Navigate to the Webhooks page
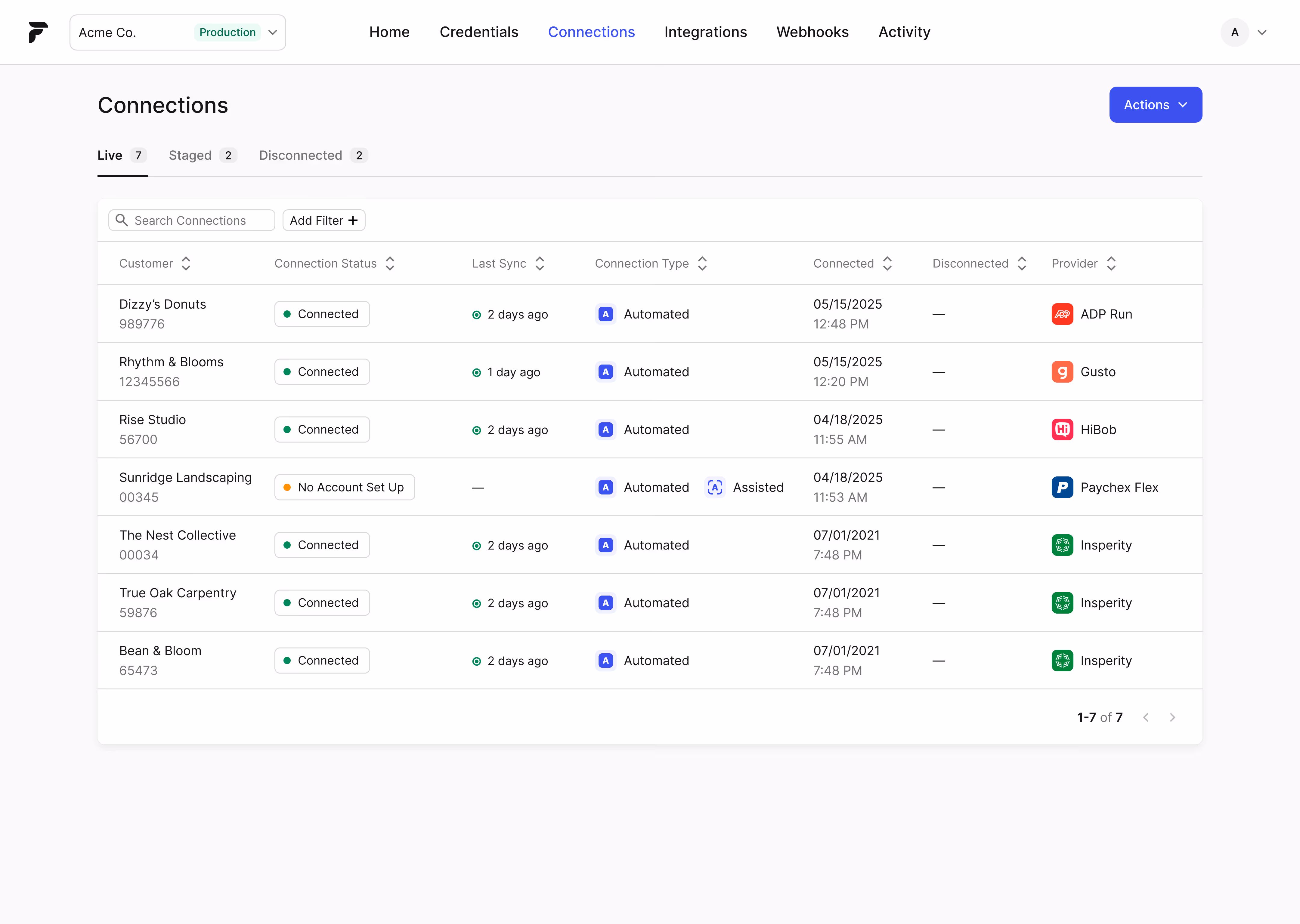Viewport: 1300px width, 924px height. (812, 32)
